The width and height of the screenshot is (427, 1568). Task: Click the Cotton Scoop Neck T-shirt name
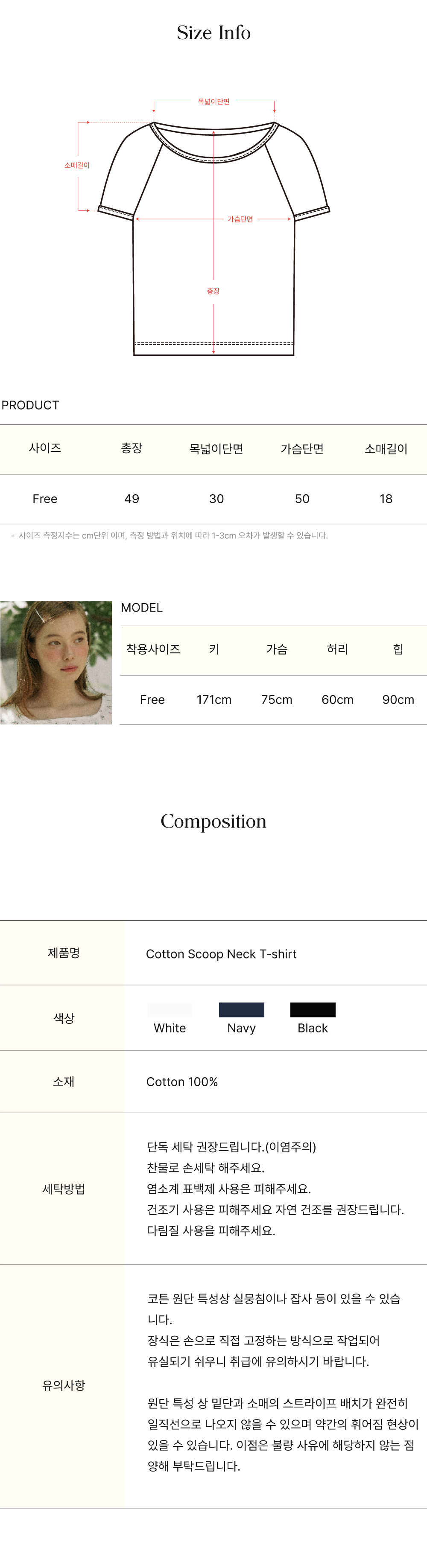(221, 954)
